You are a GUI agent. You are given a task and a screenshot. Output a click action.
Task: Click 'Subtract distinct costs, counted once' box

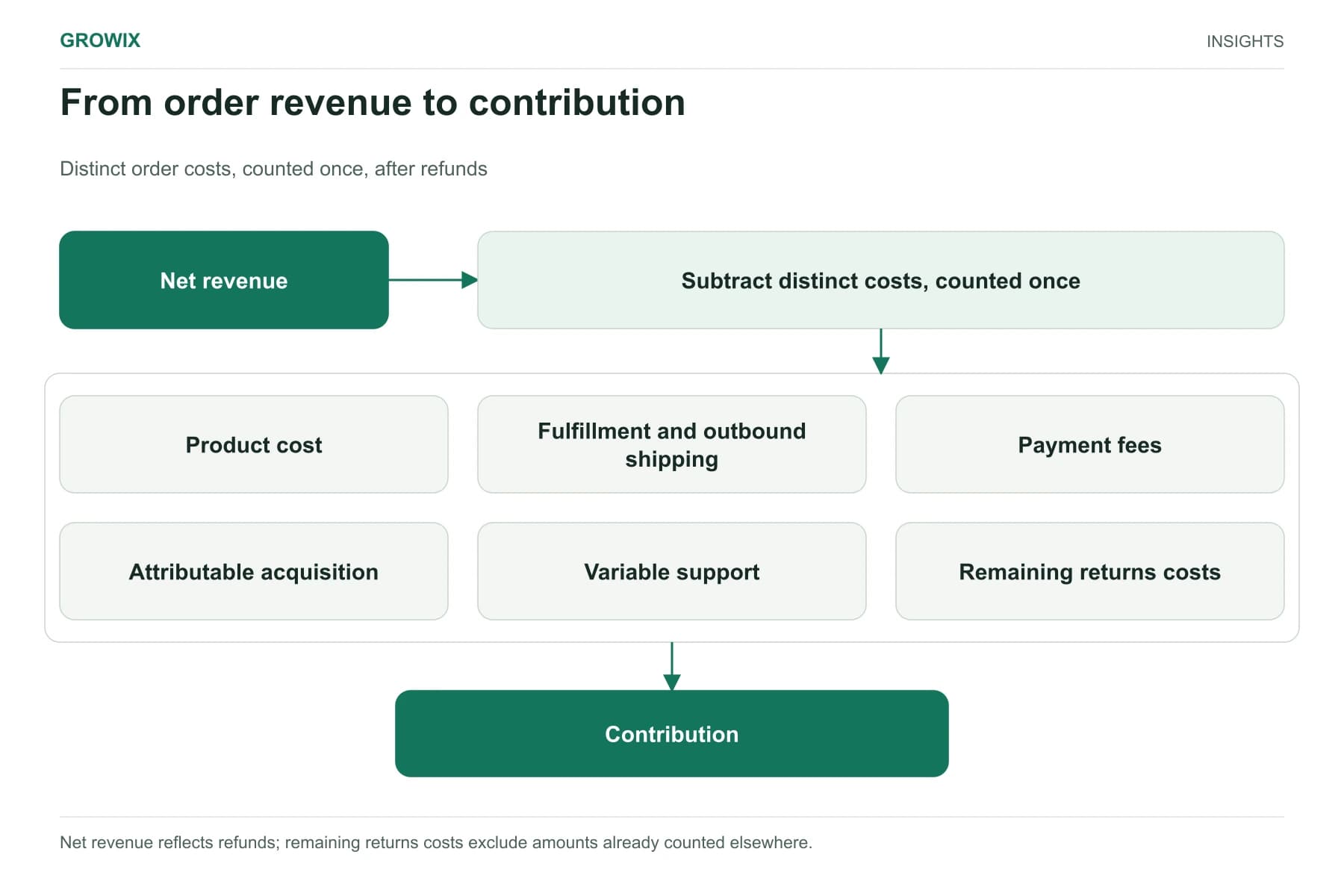coord(881,280)
